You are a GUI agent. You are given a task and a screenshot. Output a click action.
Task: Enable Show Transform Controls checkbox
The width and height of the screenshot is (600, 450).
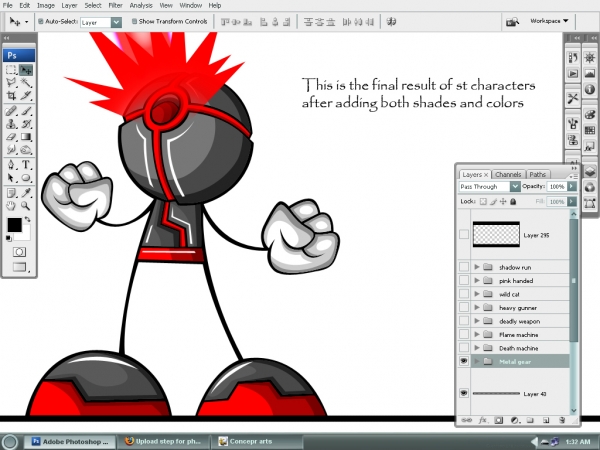tap(134, 21)
